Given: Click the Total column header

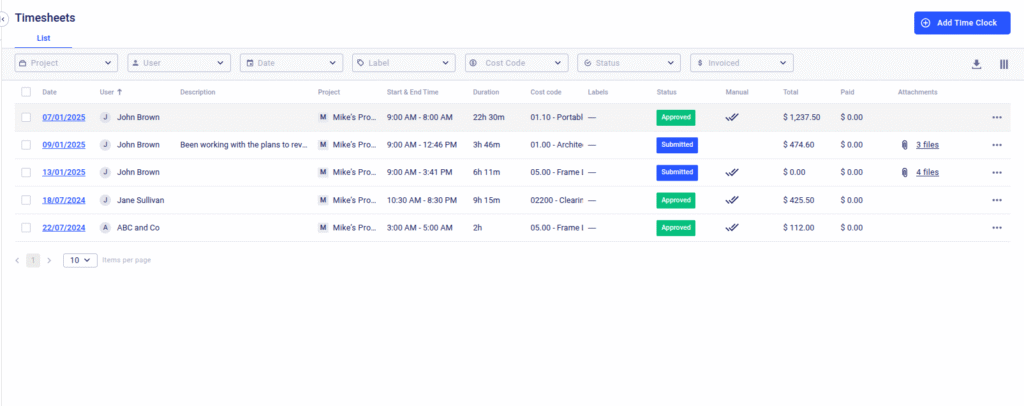Looking at the screenshot, I should [790, 92].
